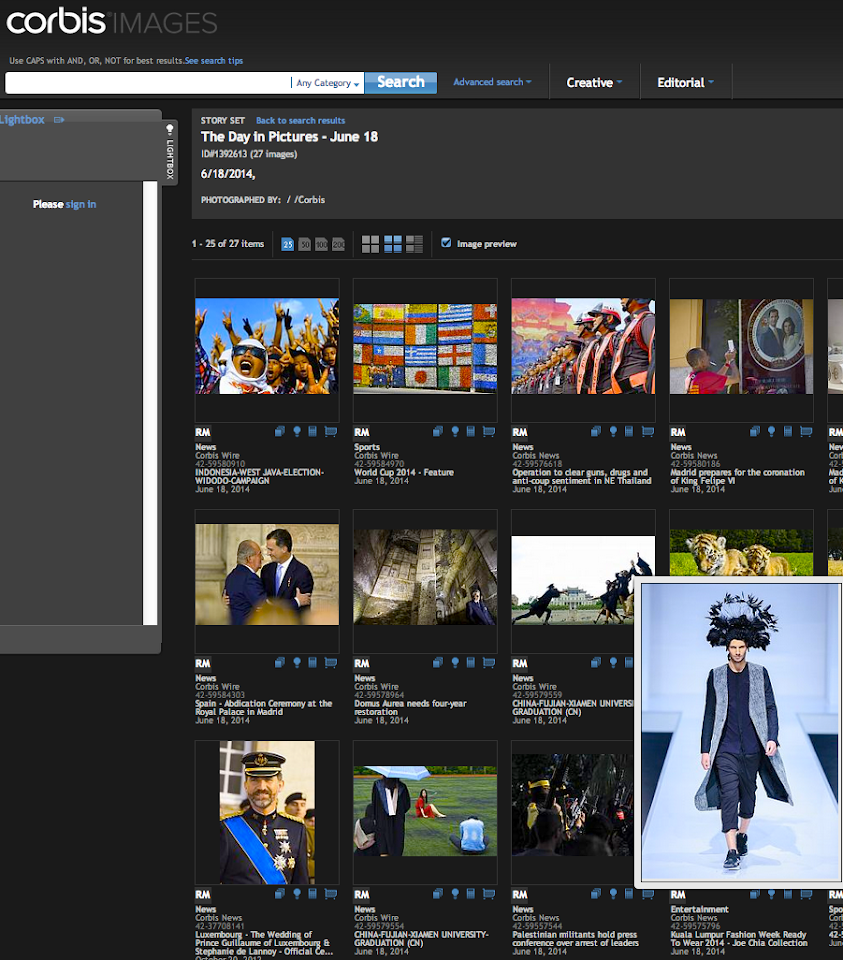
Task: Click the Search button
Action: point(401,83)
